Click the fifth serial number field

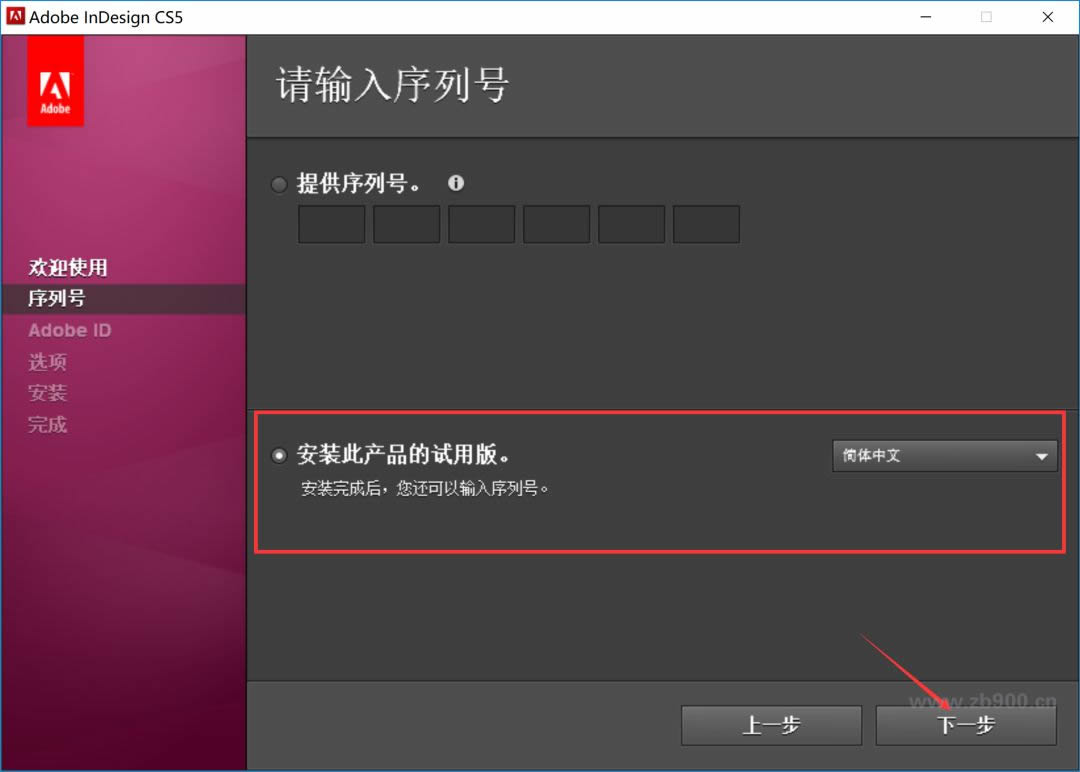pos(631,225)
